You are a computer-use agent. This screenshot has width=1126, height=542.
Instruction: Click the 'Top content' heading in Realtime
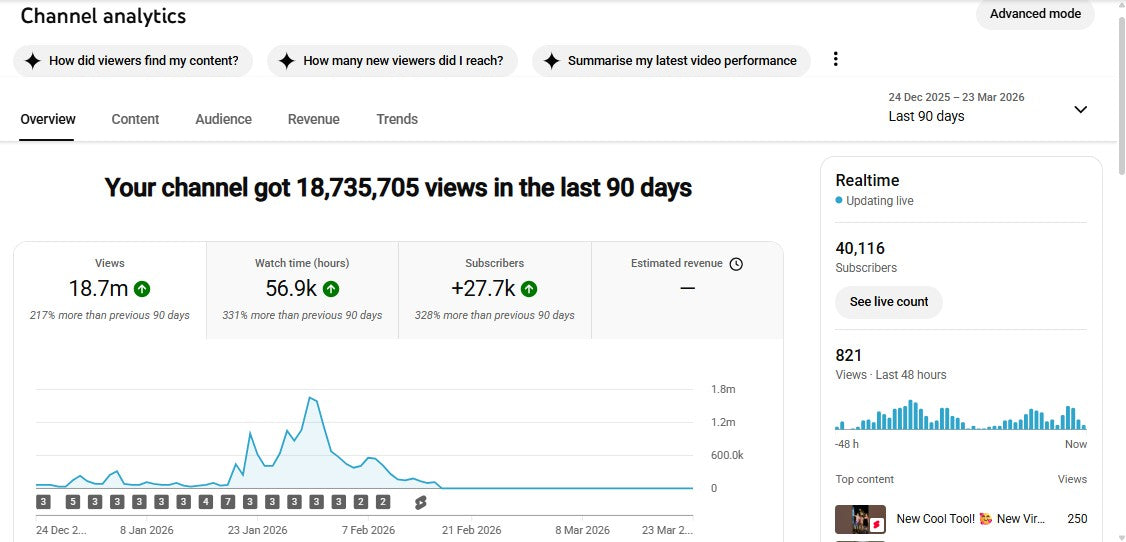[865, 480]
